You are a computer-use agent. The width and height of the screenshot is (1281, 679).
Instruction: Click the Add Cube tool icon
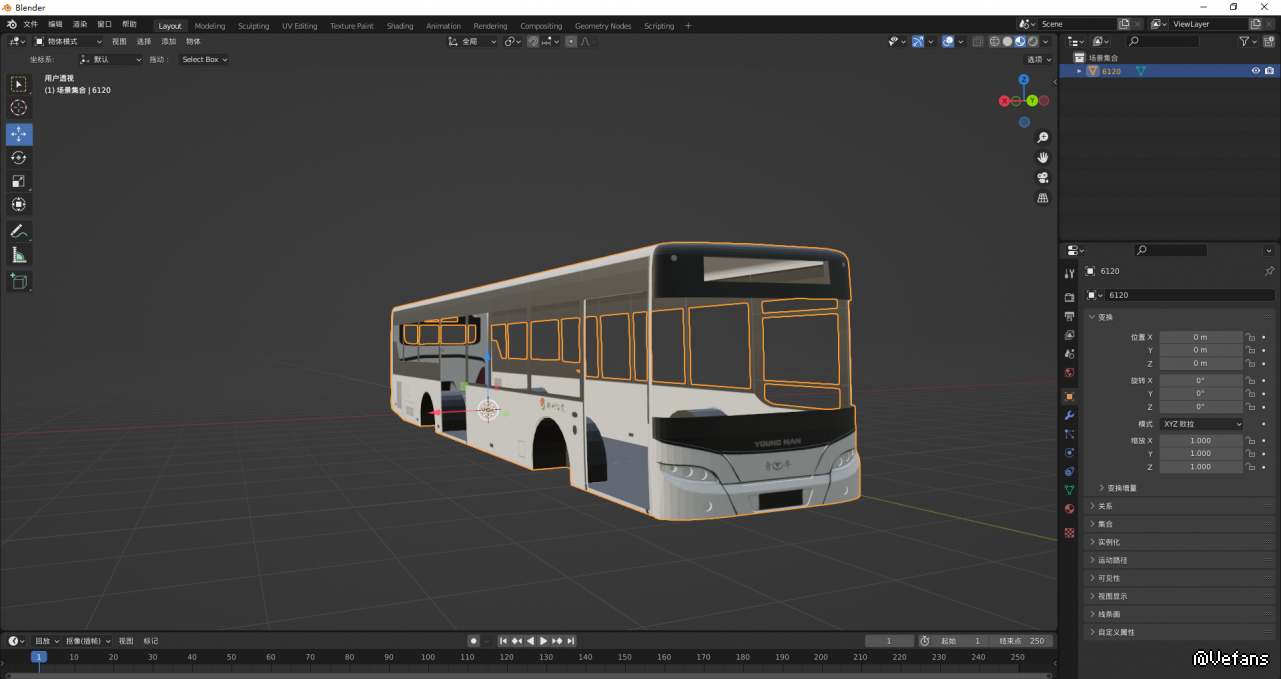point(19,281)
